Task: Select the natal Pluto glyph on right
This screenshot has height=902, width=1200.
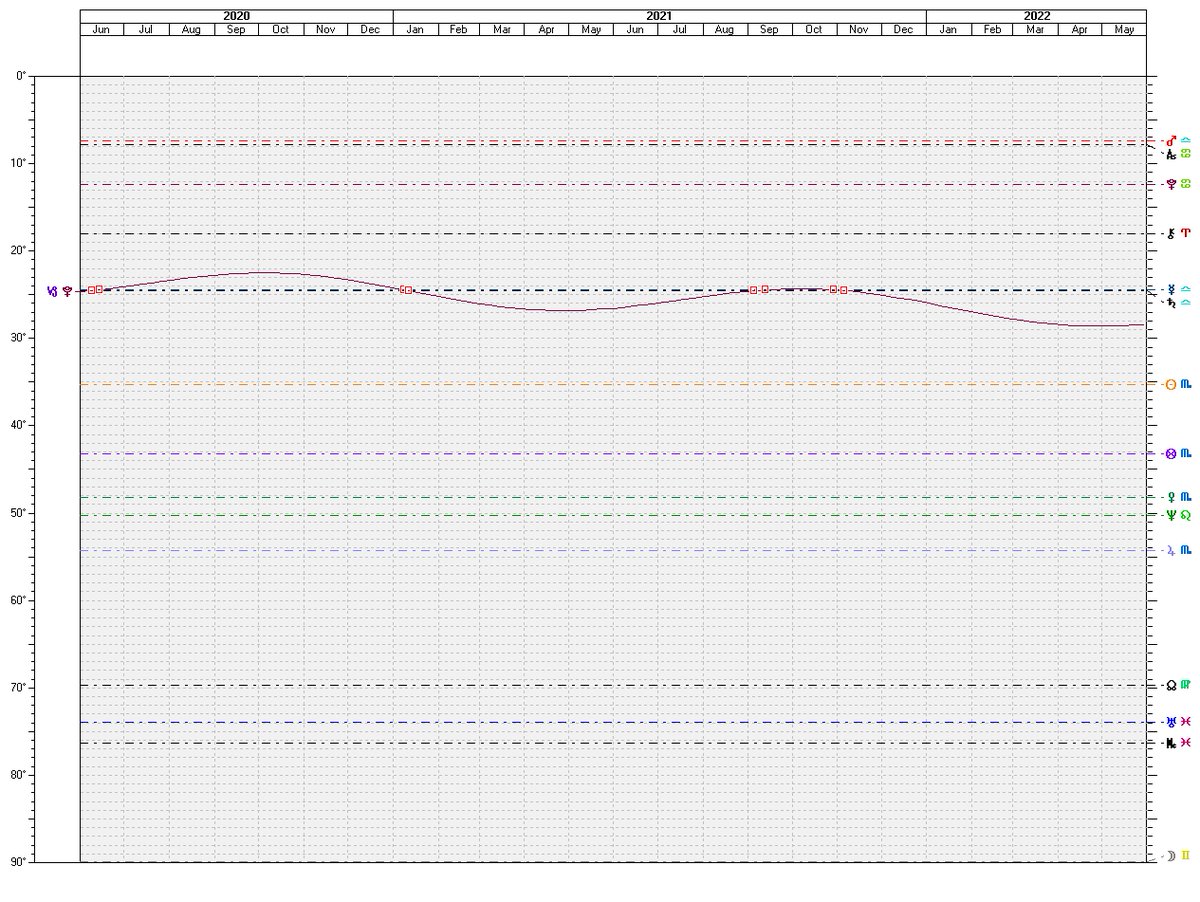Action: [1171, 184]
